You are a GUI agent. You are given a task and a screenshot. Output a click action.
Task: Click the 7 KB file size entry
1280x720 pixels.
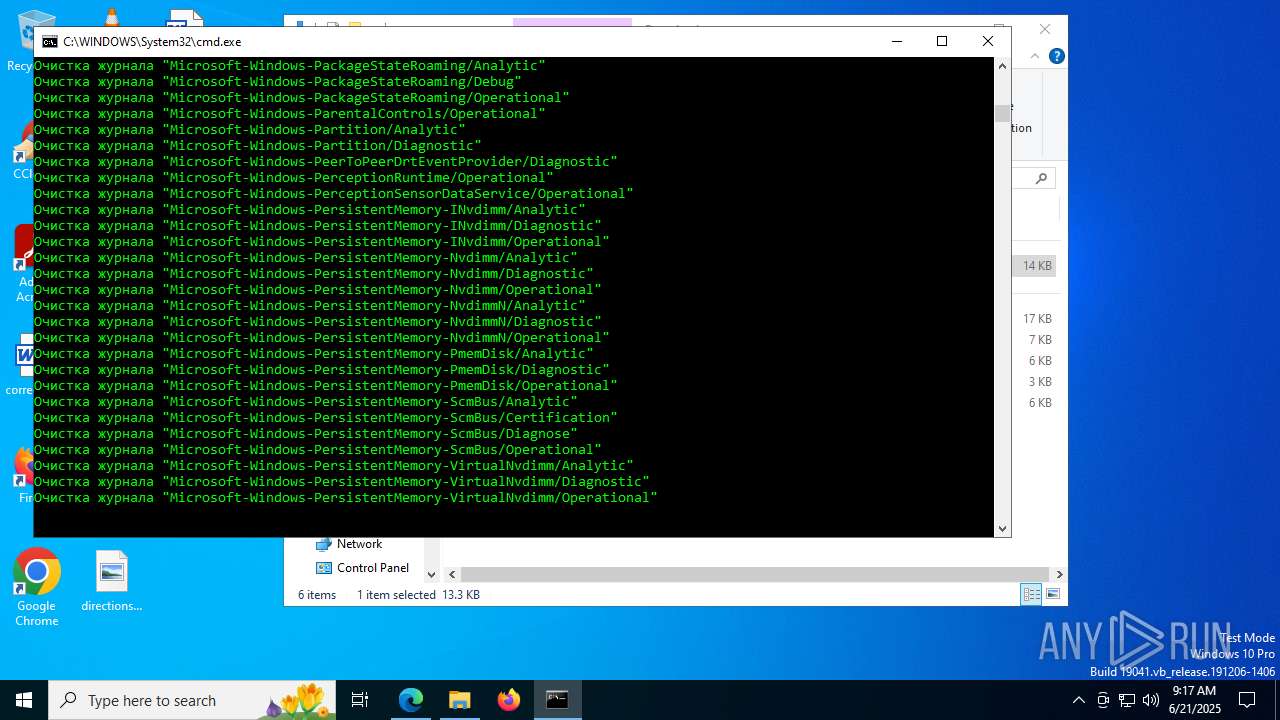click(x=1040, y=340)
